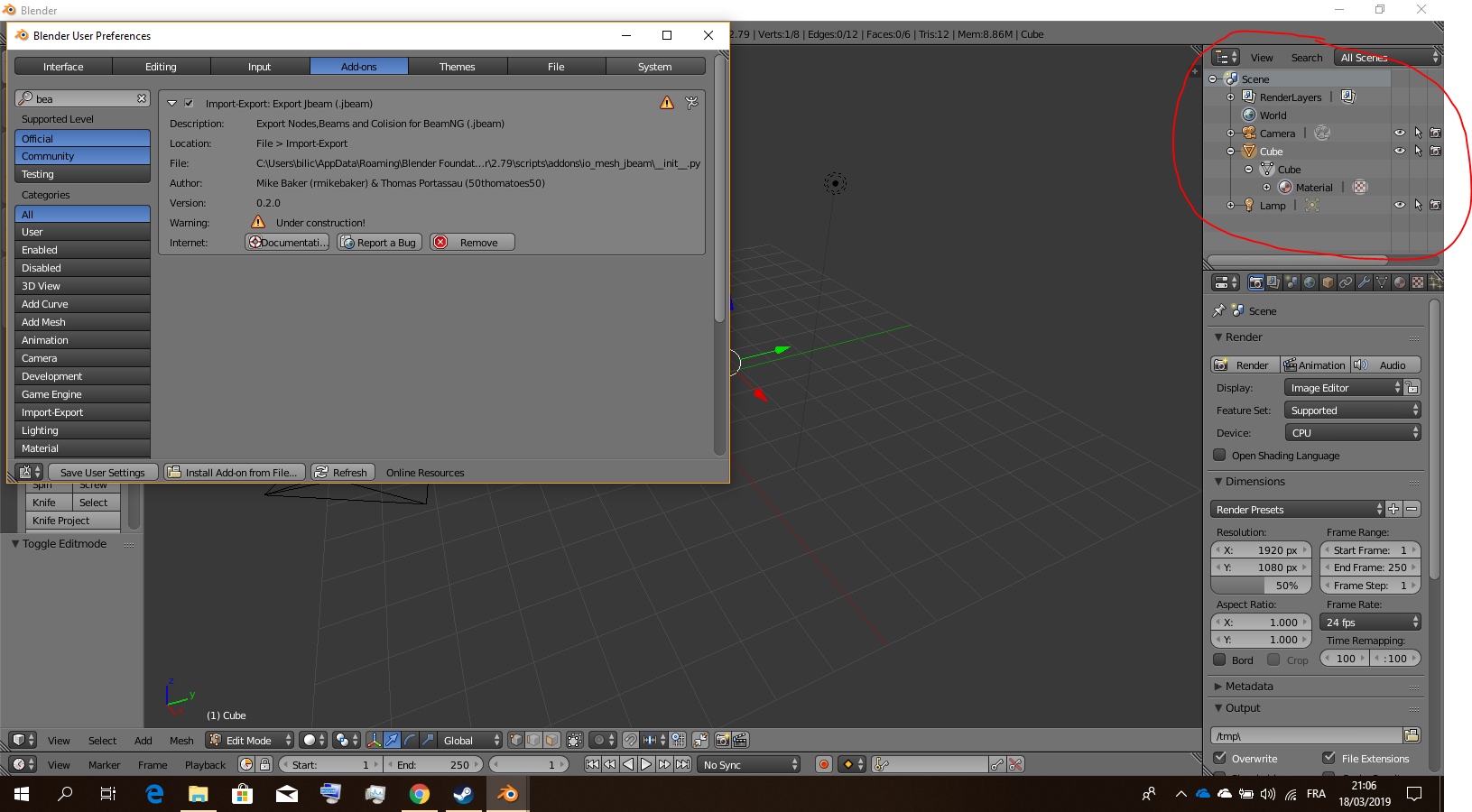Image resolution: width=1472 pixels, height=812 pixels.
Task: Open the Mesh menu in 3D header
Action: point(181,740)
